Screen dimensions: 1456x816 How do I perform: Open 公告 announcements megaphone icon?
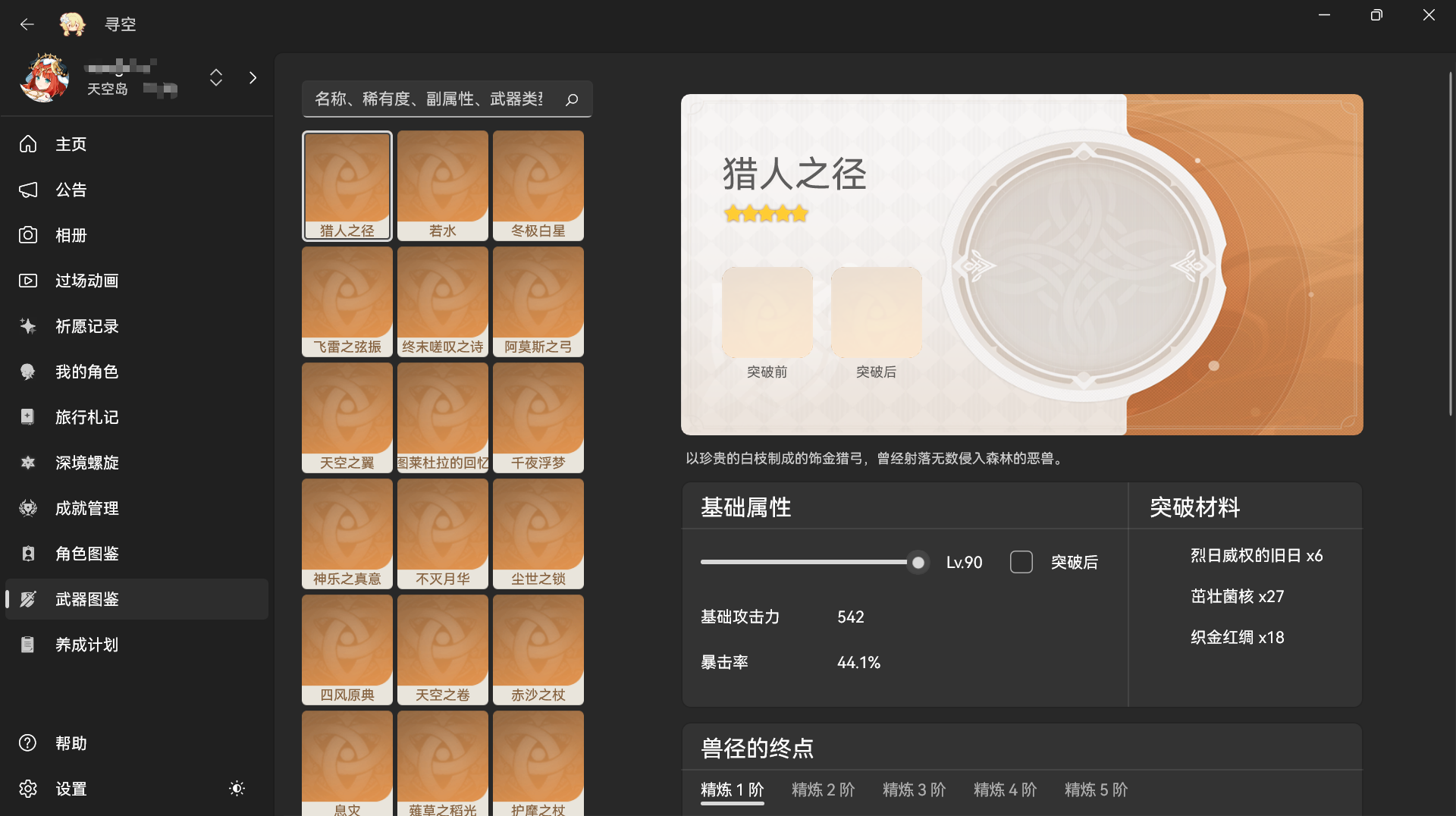28,190
